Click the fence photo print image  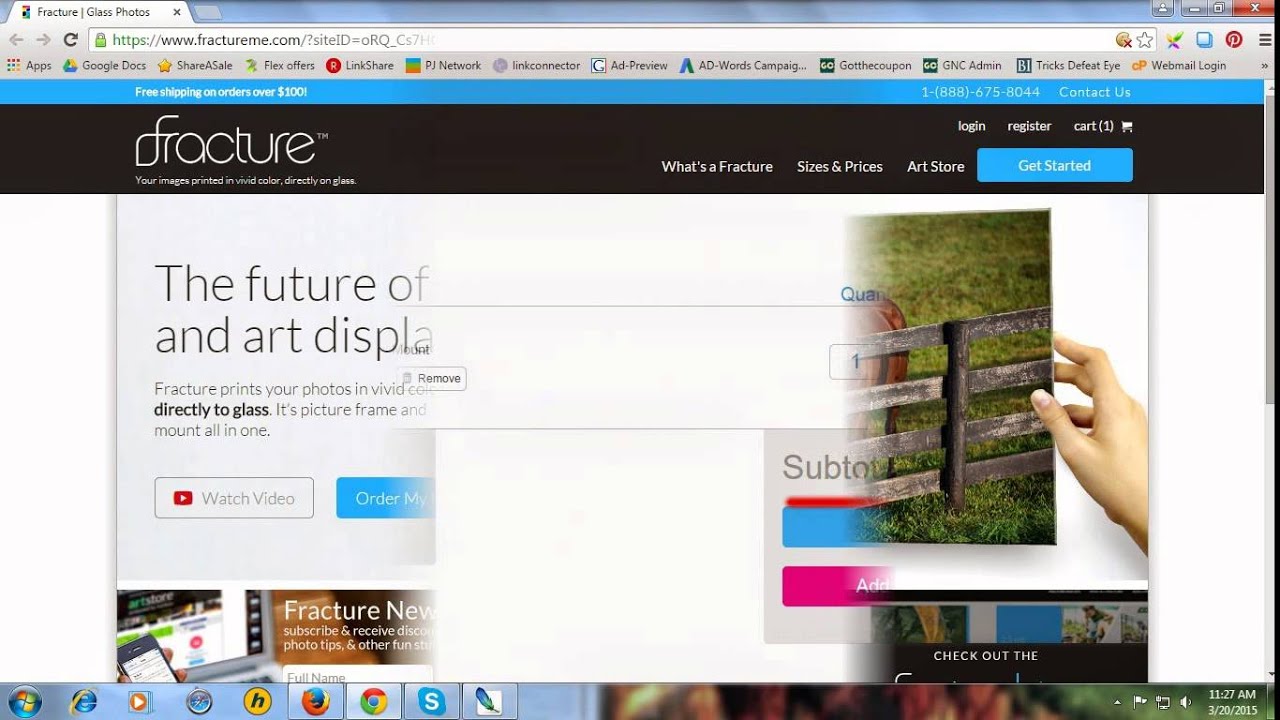[x=950, y=378]
